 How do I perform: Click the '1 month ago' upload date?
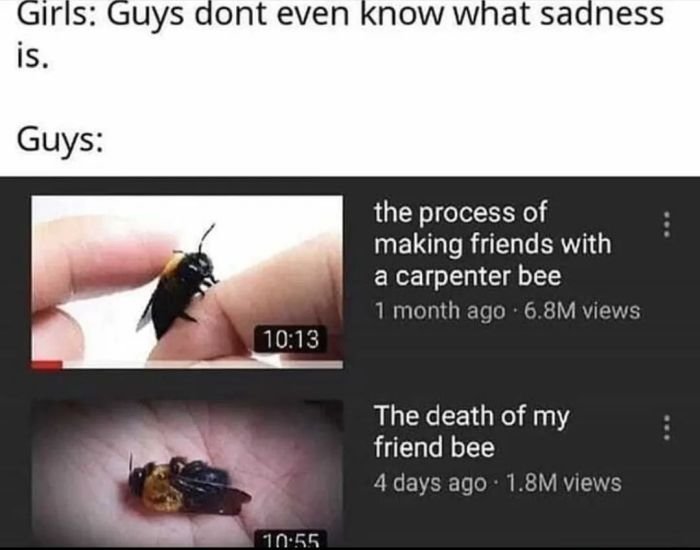coord(440,311)
